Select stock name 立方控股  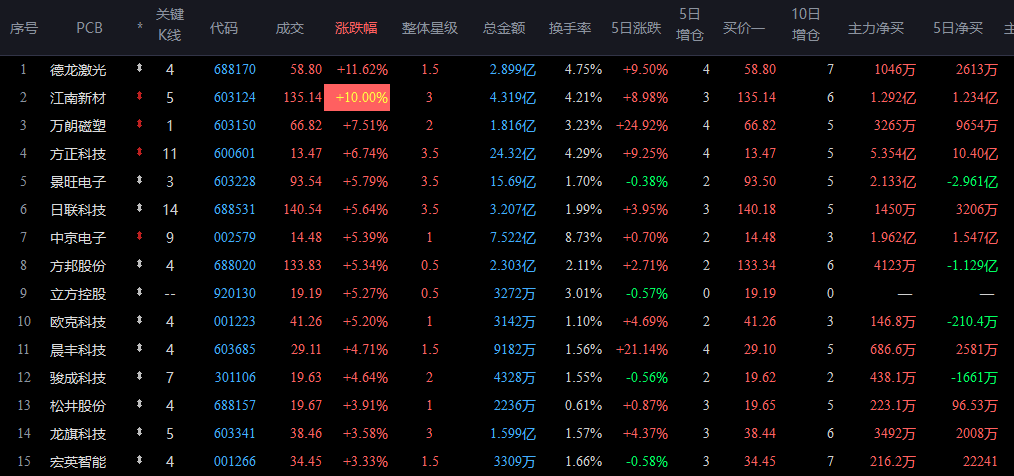pos(78,294)
